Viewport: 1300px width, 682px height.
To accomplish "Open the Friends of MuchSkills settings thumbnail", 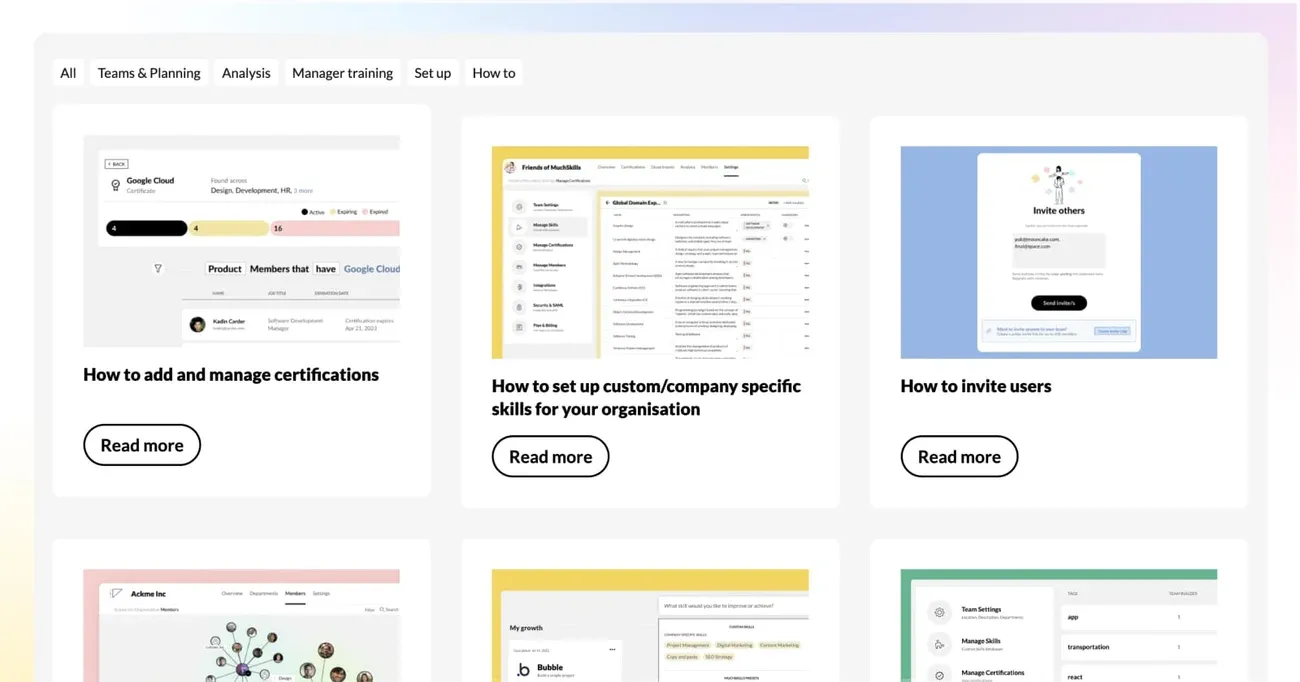I will pos(650,252).
